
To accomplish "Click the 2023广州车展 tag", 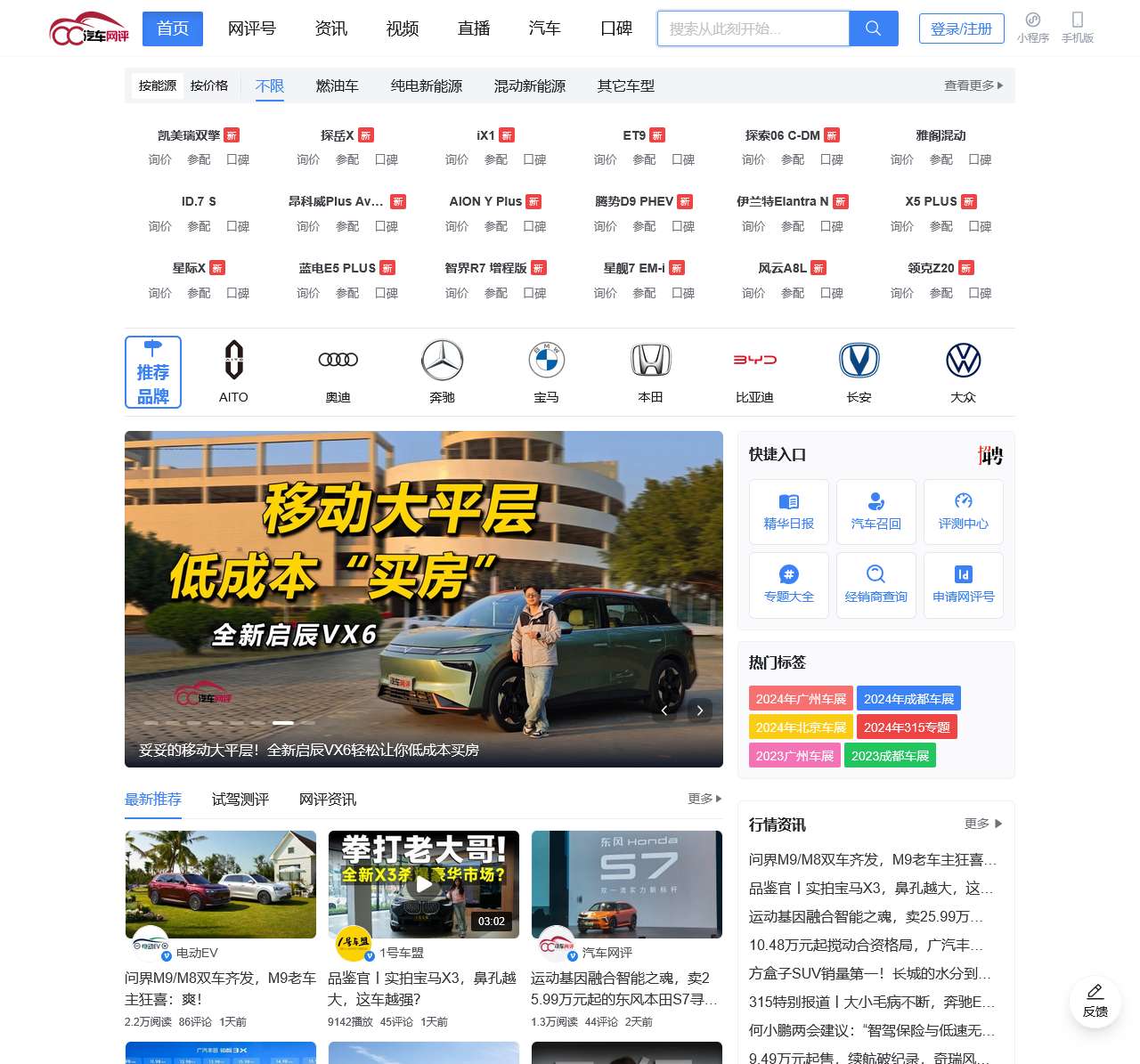I will click(794, 756).
